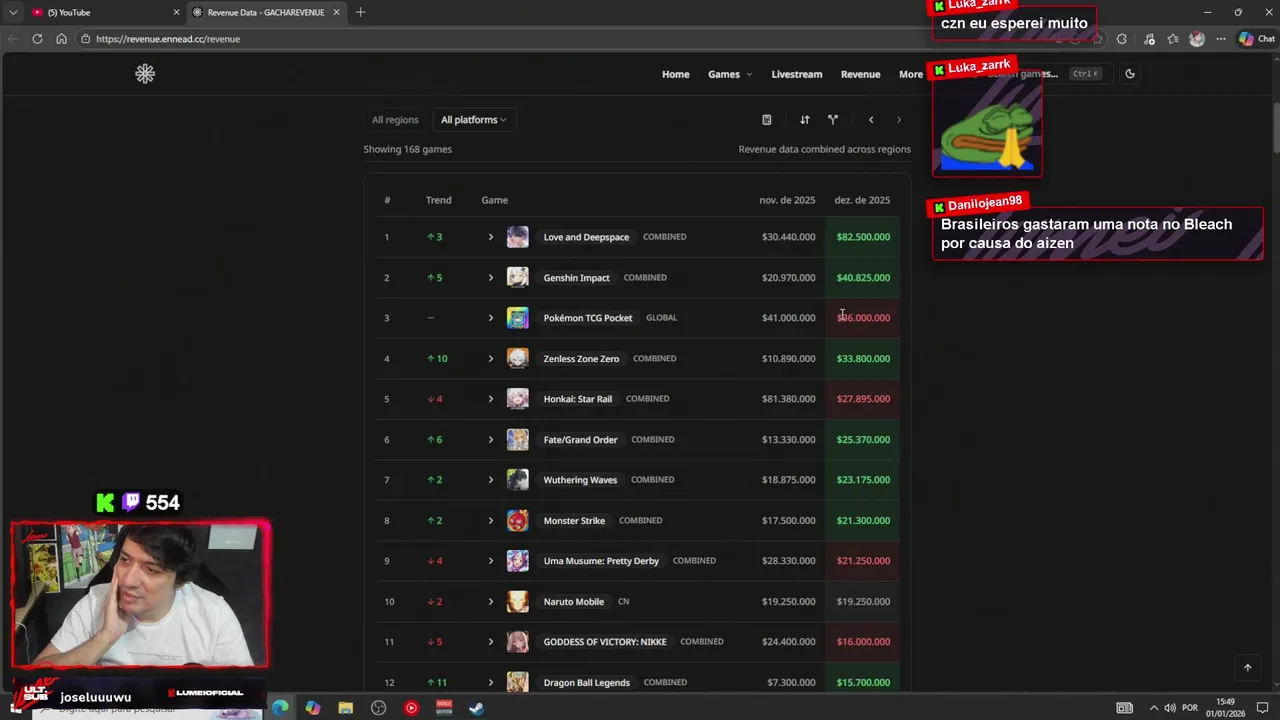
Task: Click the Genshin Impact game icon
Action: (517, 278)
